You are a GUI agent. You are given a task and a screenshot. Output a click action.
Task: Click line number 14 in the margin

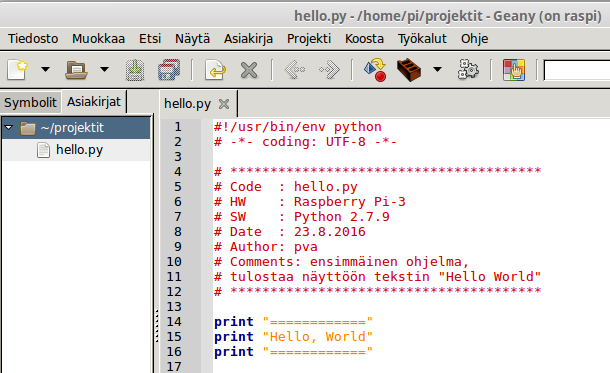[174, 322]
